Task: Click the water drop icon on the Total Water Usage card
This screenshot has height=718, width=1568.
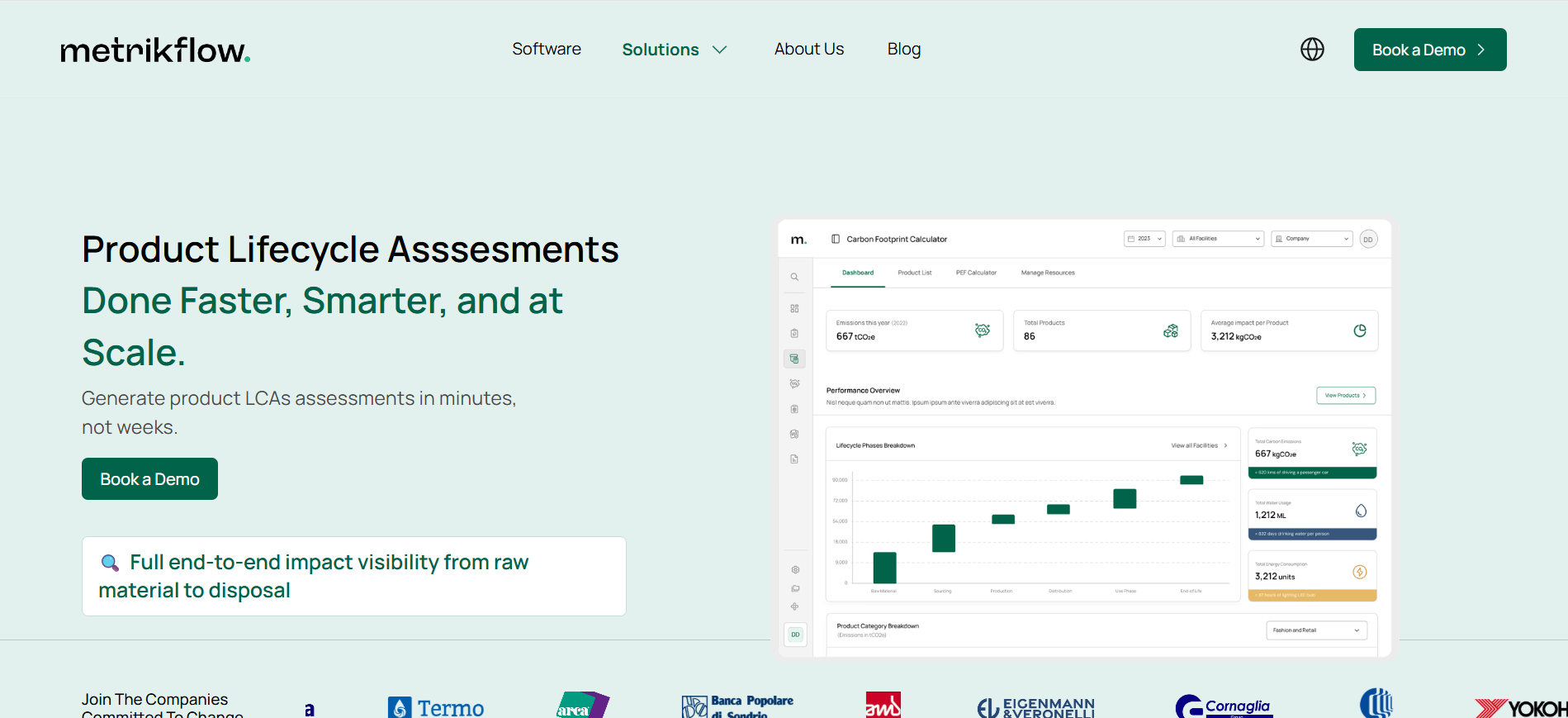Action: point(1361,511)
